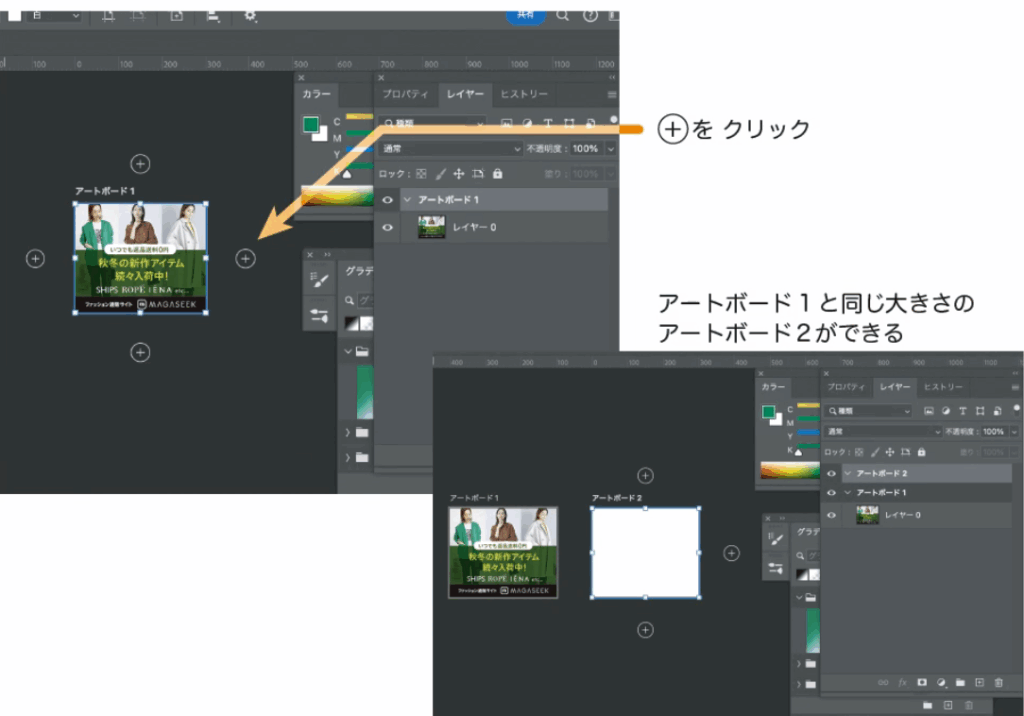
Task: Hide レイヤー 0 in the two-artboard Layers panel
Action: (x=831, y=515)
